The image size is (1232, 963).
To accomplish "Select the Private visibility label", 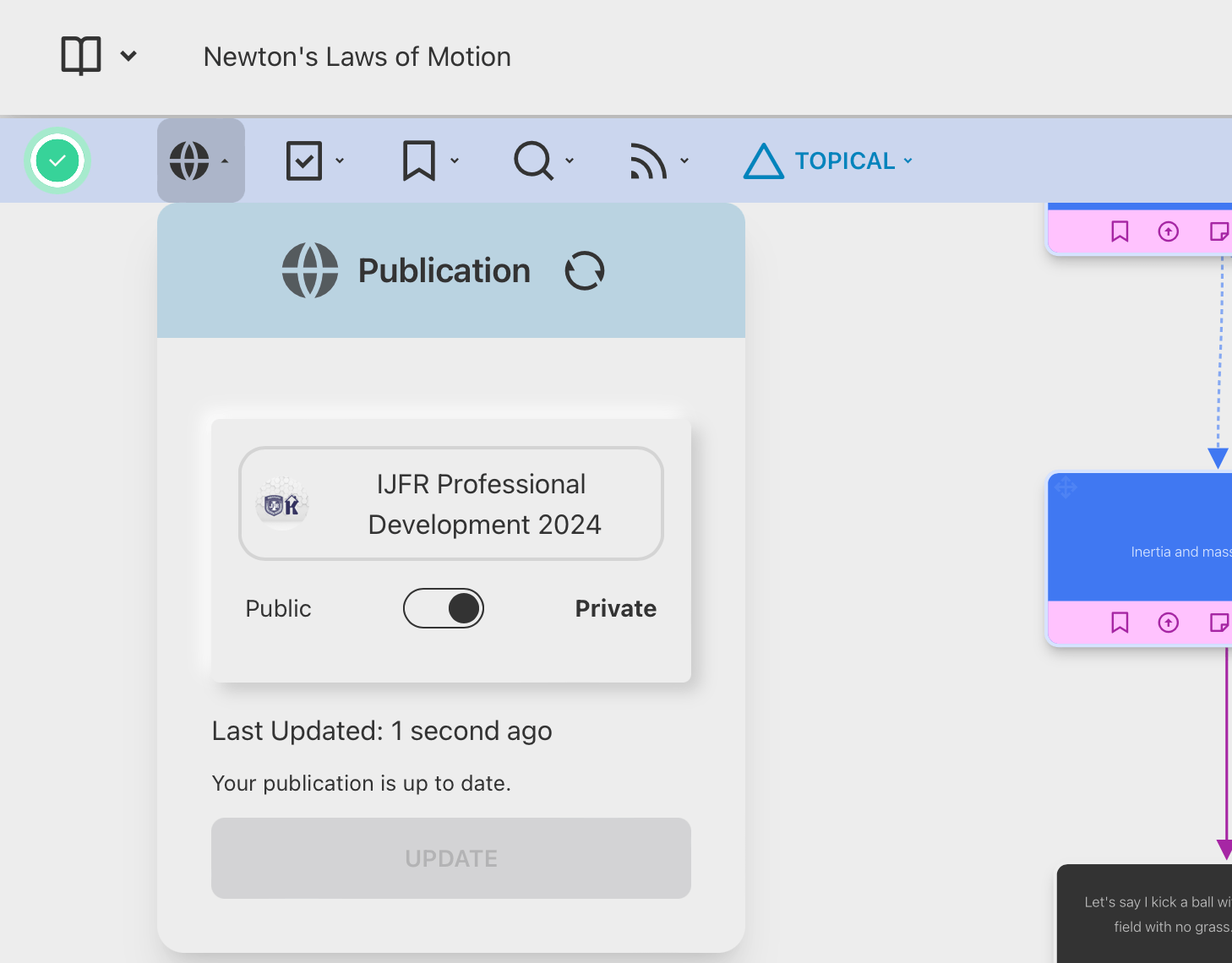I will point(615,608).
